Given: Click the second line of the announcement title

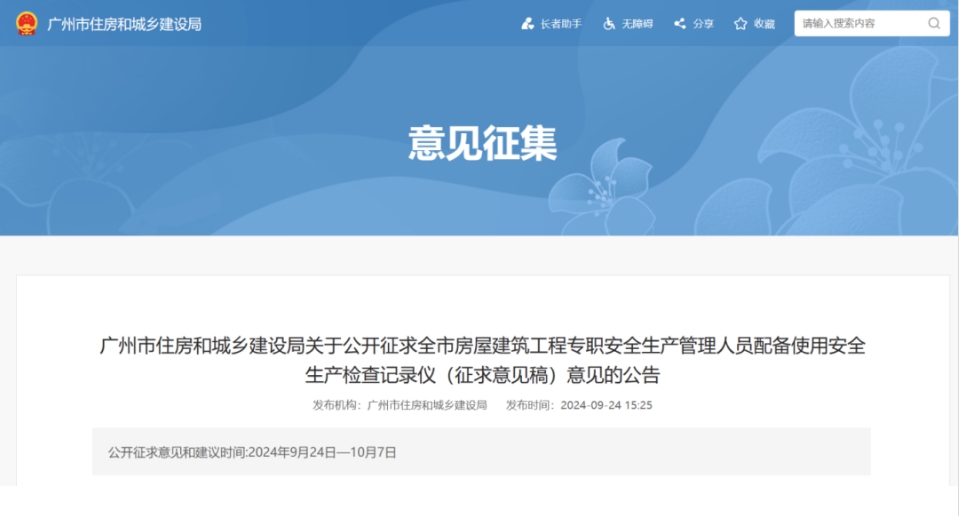Looking at the screenshot, I should coord(482,376).
